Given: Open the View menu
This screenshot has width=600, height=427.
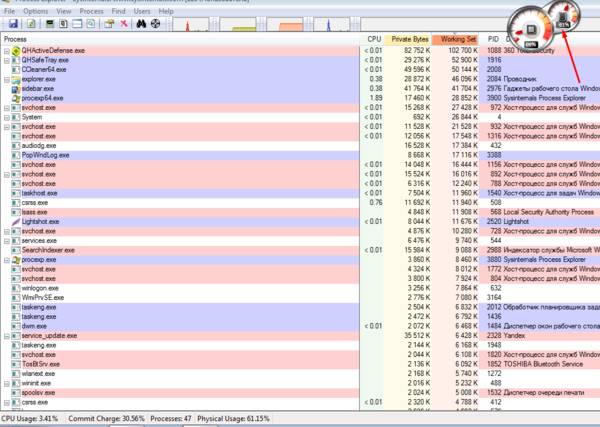Looking at the screenshot, I should (64, 11).
